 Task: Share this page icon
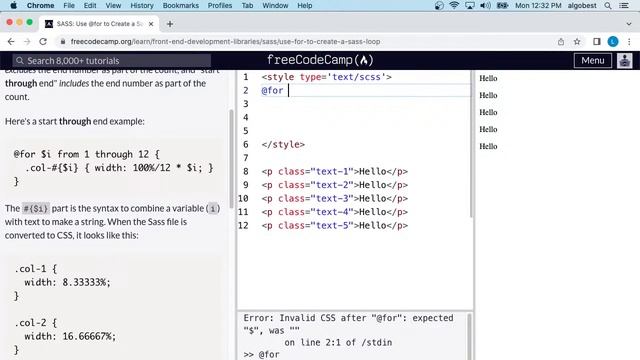click(561, 42)
